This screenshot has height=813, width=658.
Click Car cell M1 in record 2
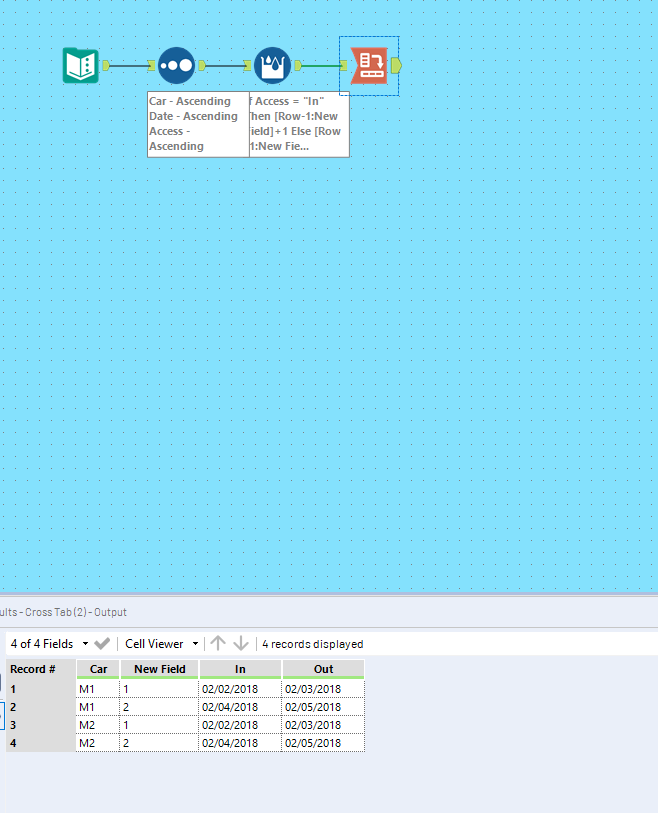click(98, 707)
